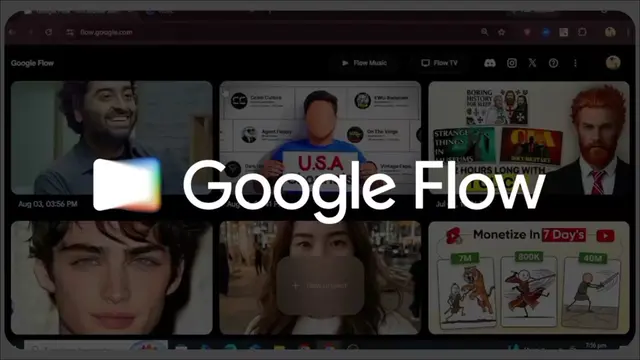
Task: Open the U.S.A sign project thumbnail
Action: pos(320,138)
